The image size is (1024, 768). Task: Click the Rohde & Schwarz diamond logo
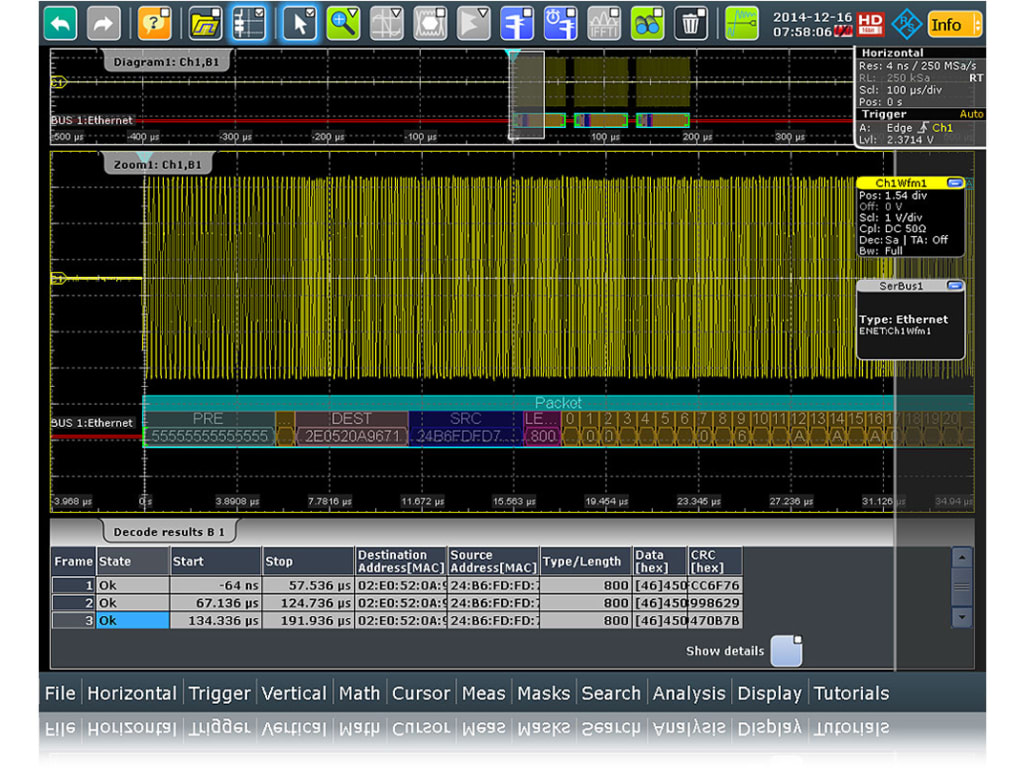point(907,24)
